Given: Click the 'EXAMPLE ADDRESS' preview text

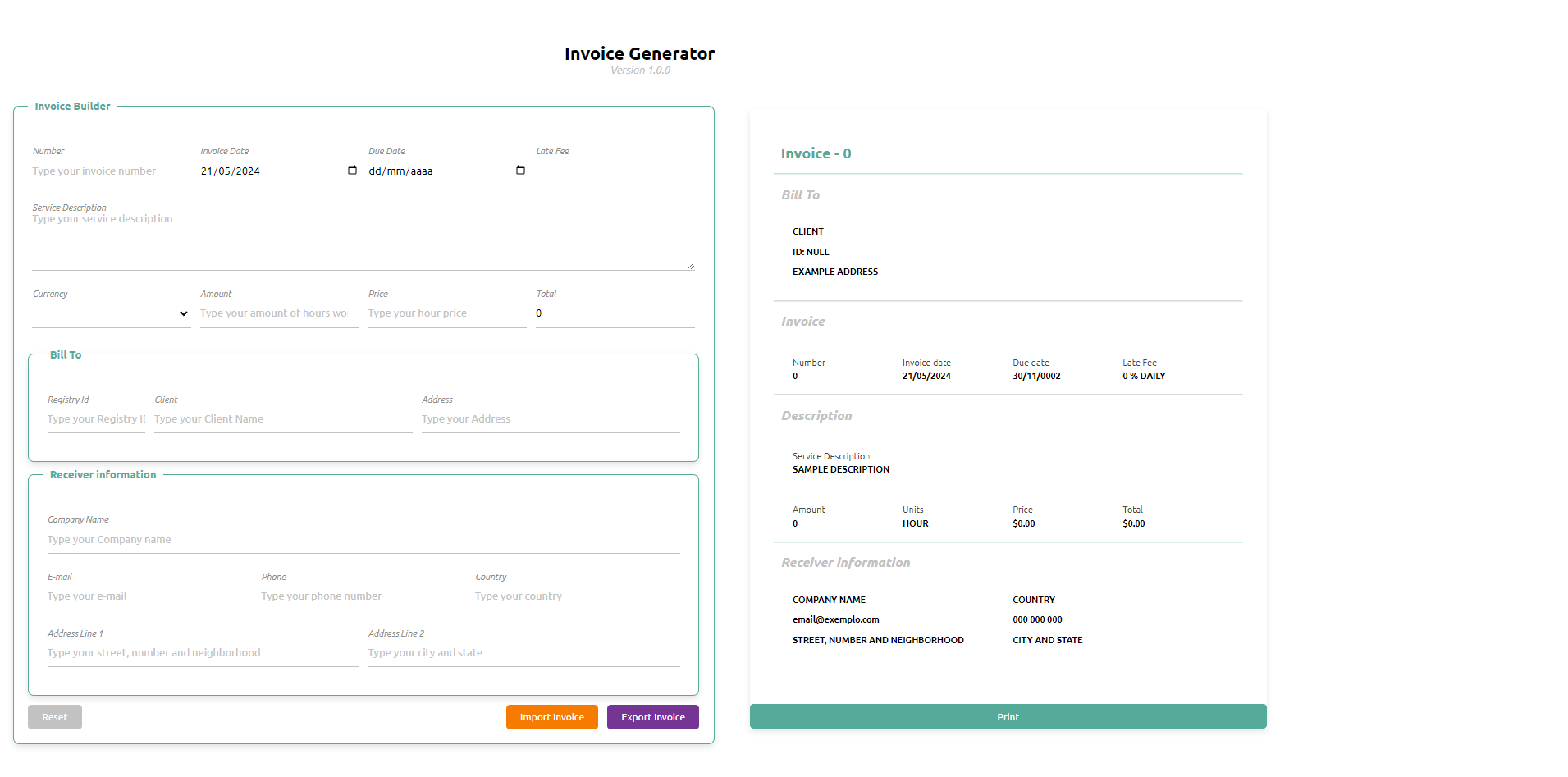Looking at the screenshot, I should (x=835, y=272).
